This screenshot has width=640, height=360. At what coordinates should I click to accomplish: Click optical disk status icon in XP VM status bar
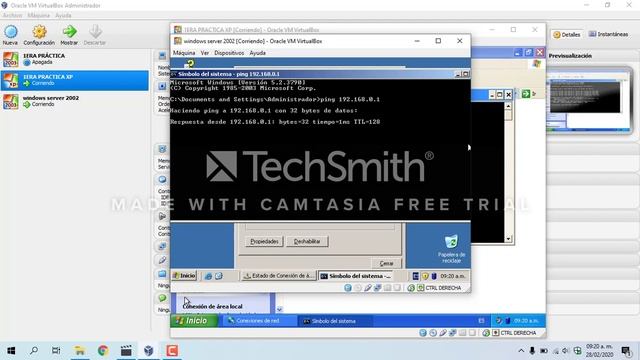[x=433, y=333]
